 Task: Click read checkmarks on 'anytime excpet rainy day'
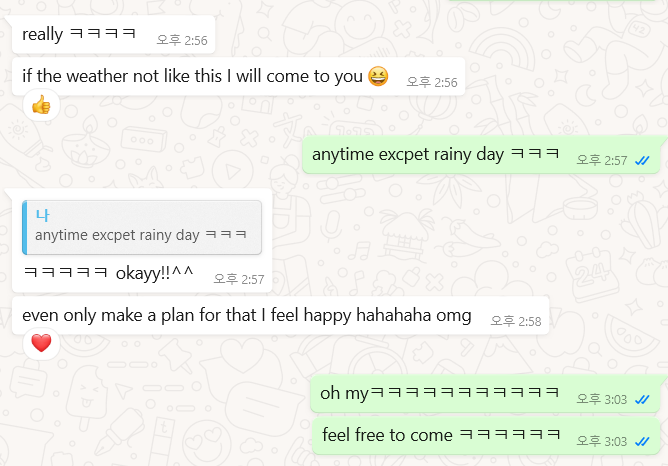click(x=642, y=161)
